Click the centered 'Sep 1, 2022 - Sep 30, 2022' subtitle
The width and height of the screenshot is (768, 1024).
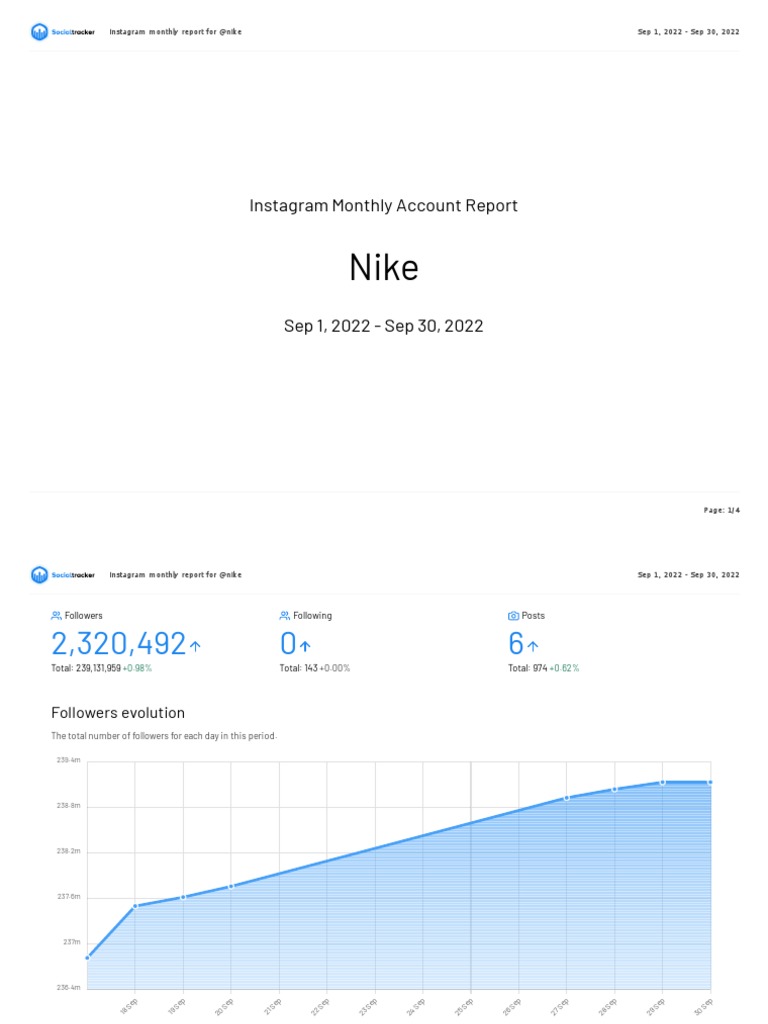(383, 326)
